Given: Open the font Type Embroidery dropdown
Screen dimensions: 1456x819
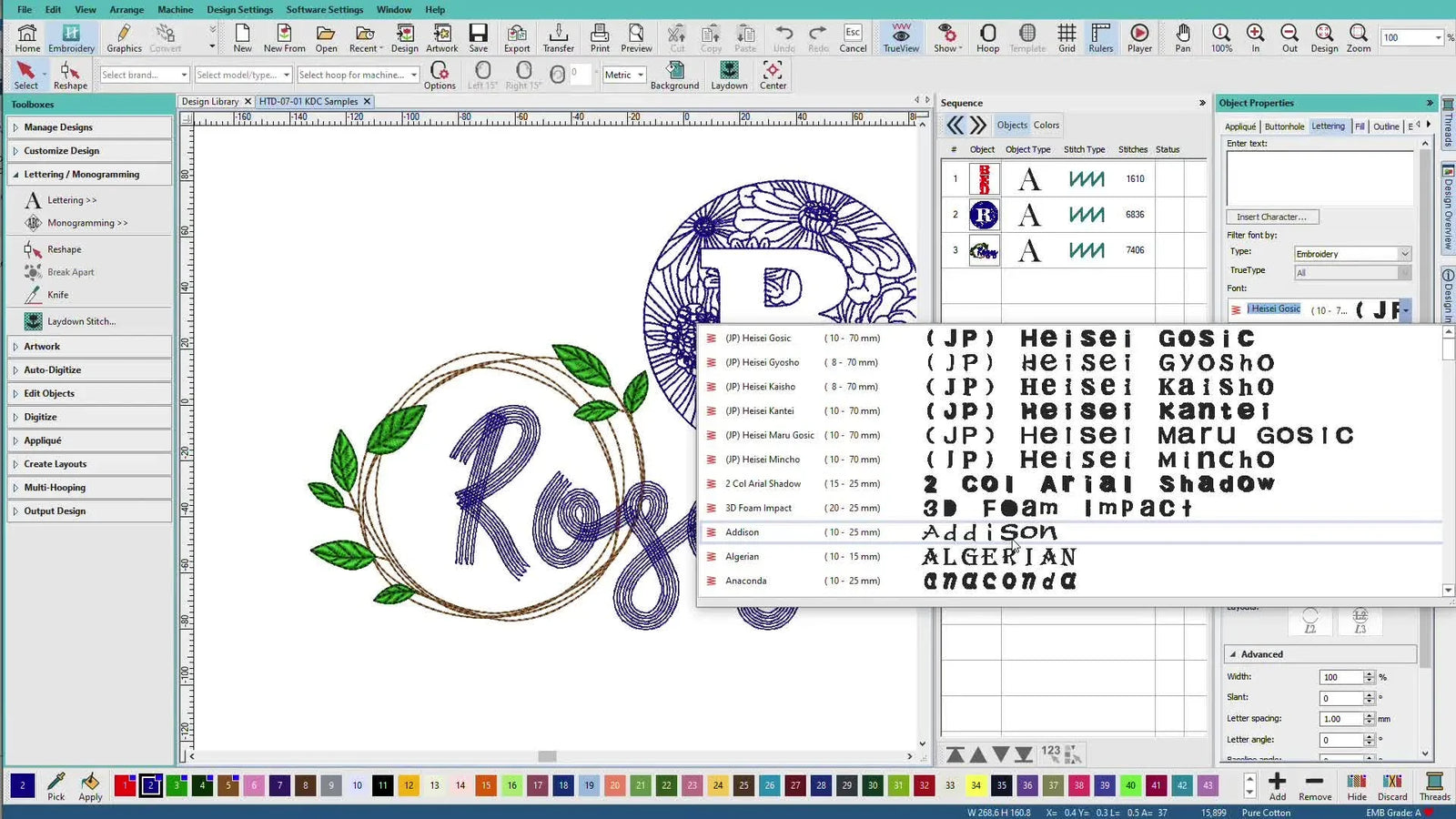Looking at the screenshot, I should pyautogui.click(x=1352, y=254).
